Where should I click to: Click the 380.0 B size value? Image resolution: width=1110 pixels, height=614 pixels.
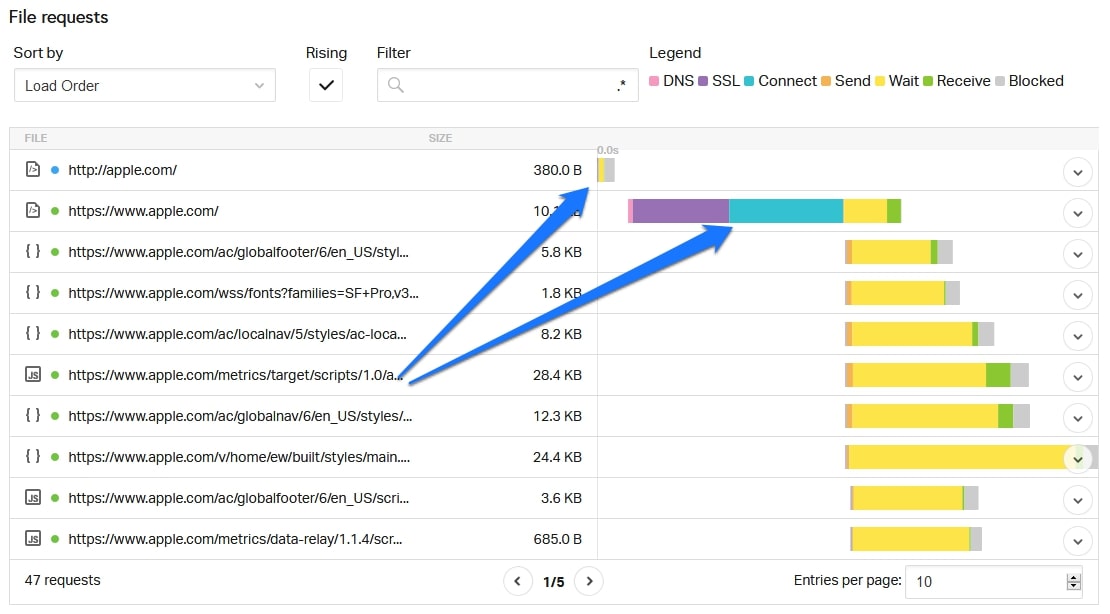coord(557,170)
